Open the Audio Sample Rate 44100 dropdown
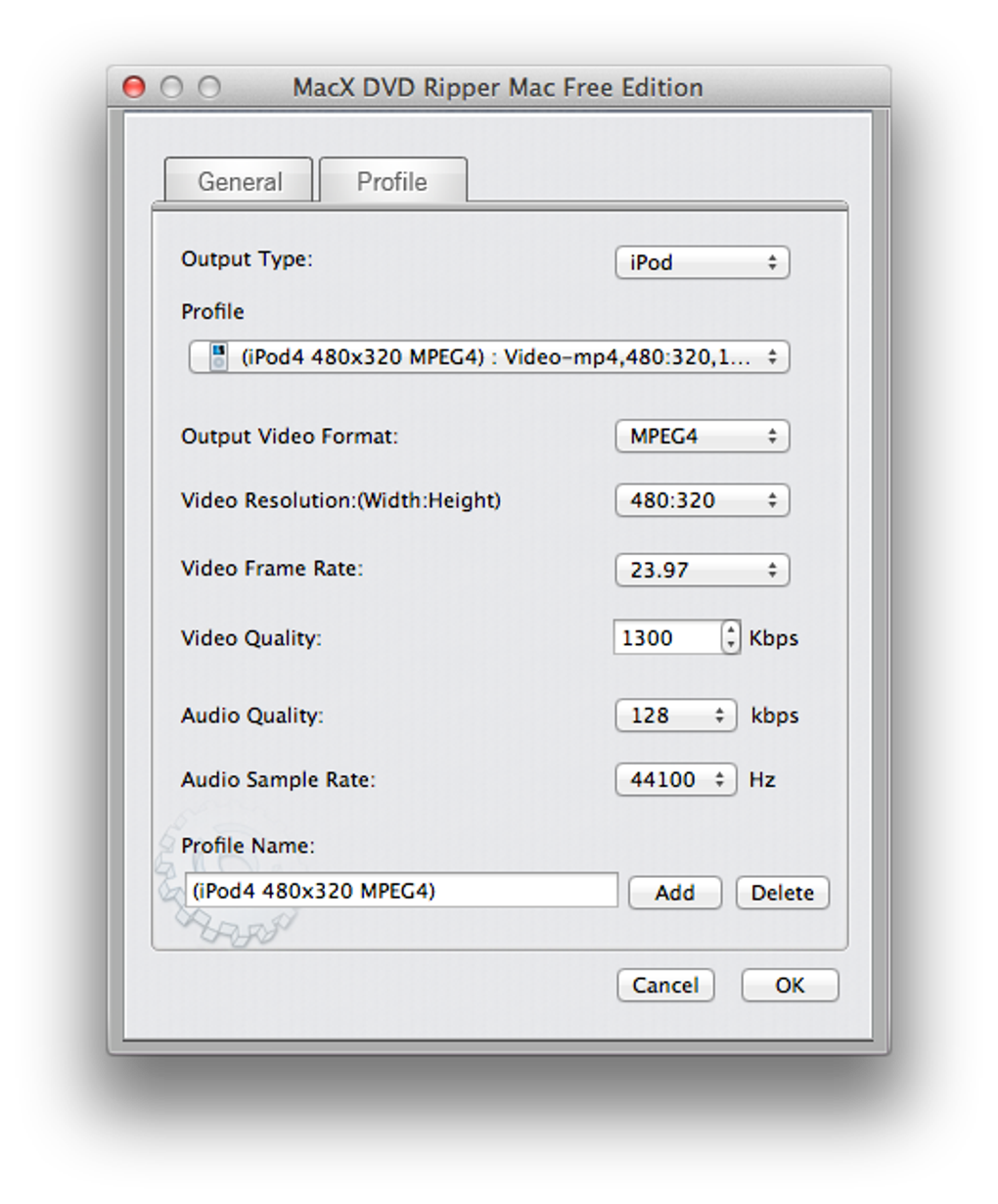 click(x=675, y=780)
